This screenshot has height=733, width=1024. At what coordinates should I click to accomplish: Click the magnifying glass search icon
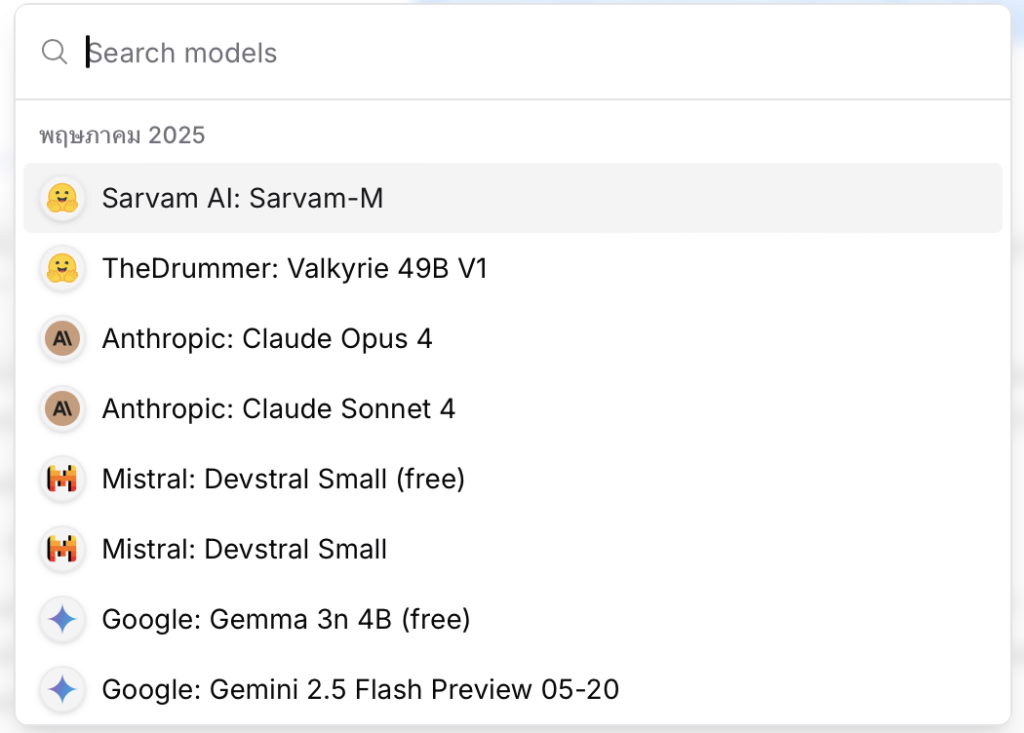tap(54, 52)
